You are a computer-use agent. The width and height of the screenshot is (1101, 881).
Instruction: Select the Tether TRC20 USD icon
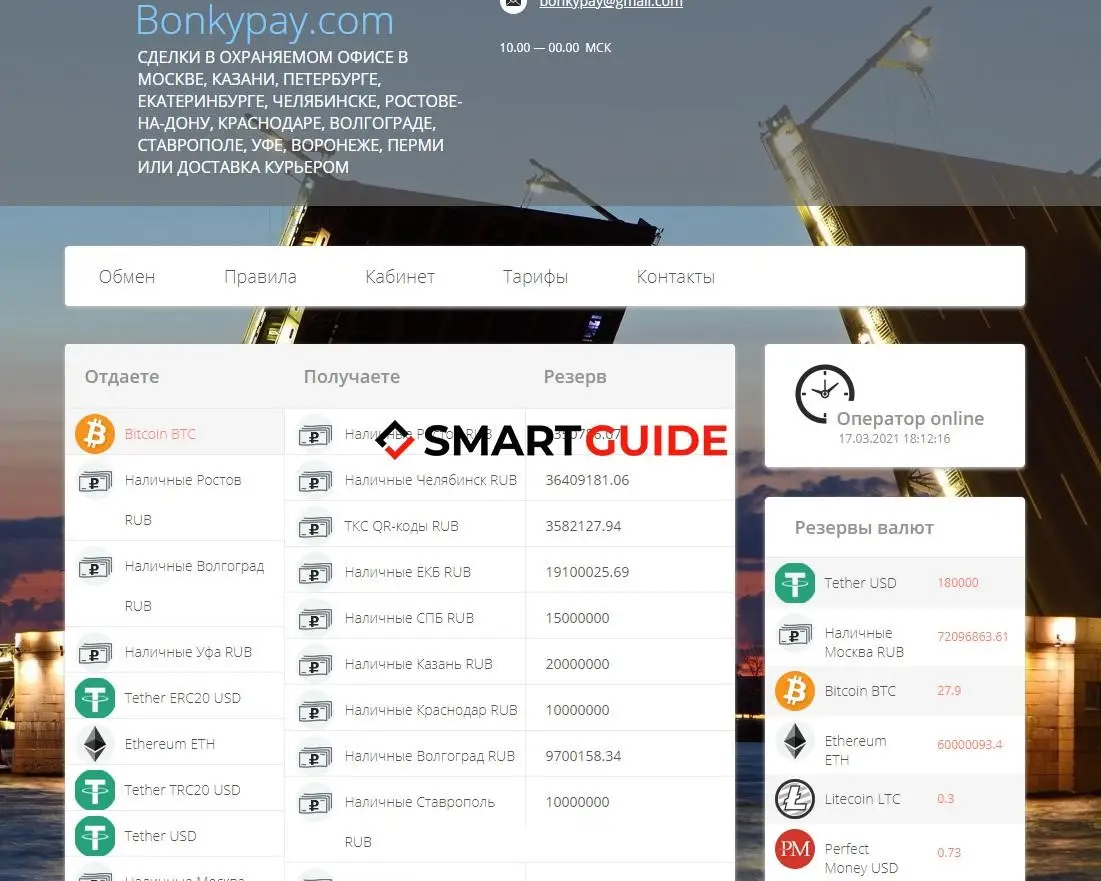(95, 789)
